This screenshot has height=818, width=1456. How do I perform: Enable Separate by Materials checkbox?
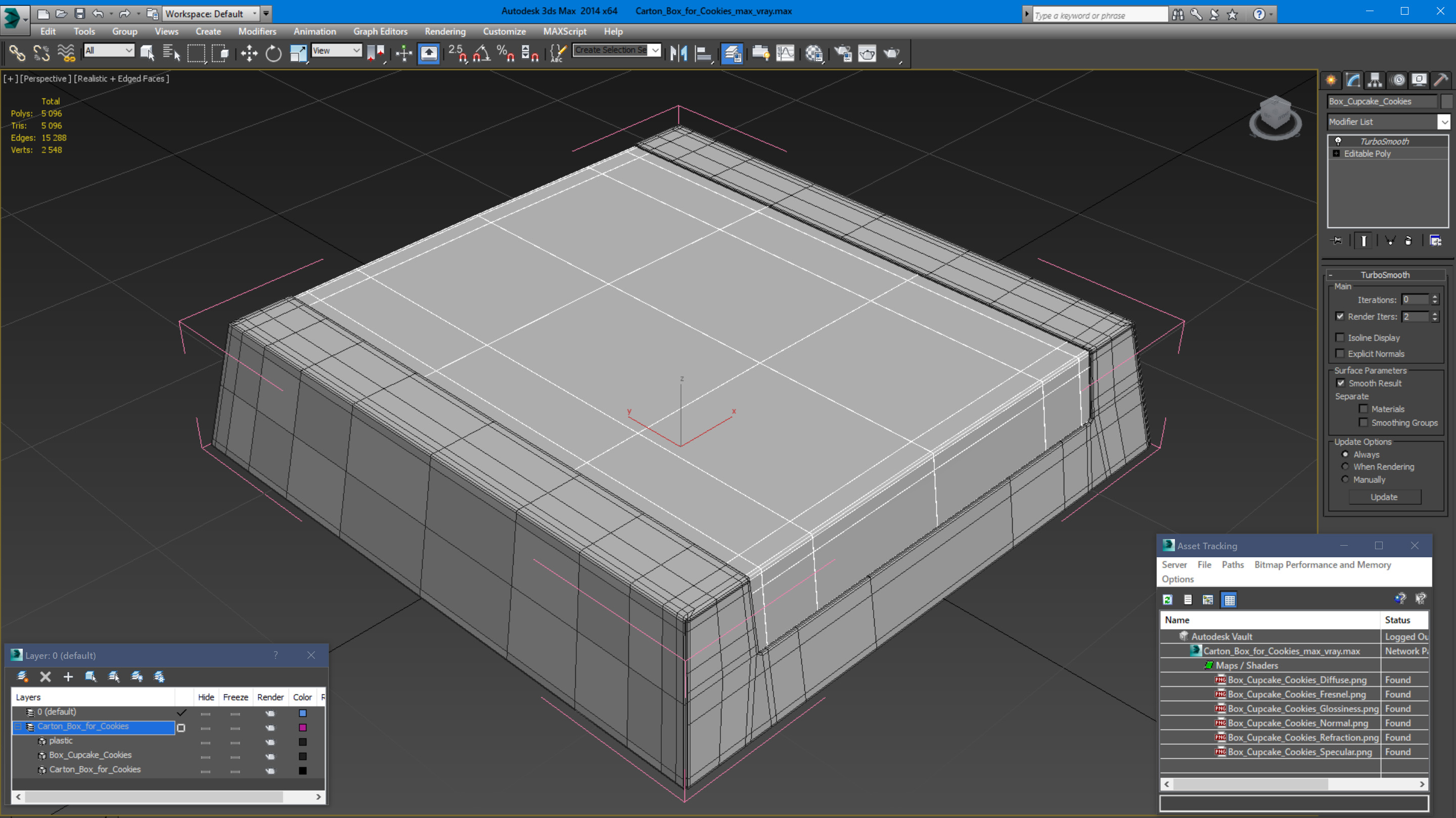1363,408
